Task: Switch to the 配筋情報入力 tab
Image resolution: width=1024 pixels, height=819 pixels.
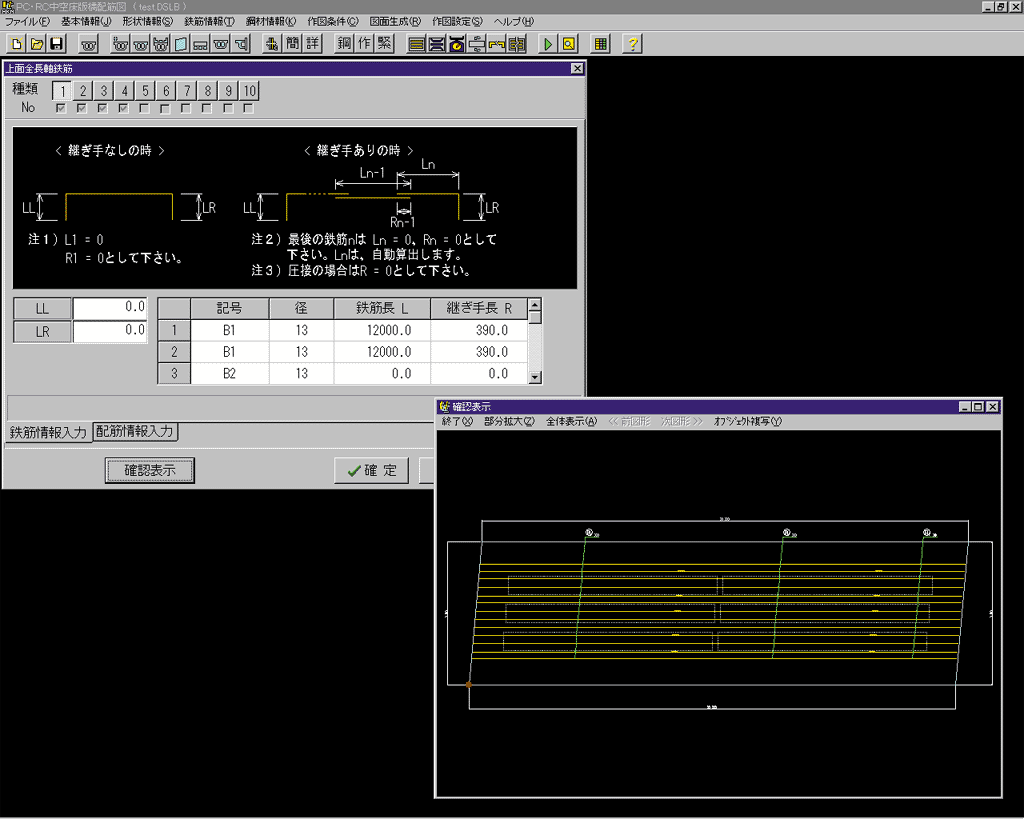Action: point(135,432)
